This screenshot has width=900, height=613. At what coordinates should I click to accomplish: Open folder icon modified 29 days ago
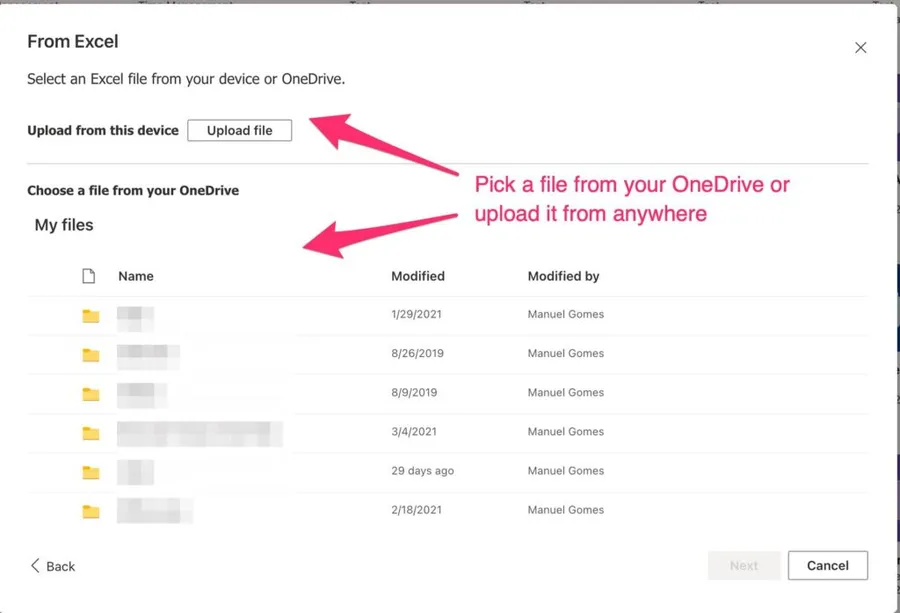pyautogui.click(x=91, y=472)
